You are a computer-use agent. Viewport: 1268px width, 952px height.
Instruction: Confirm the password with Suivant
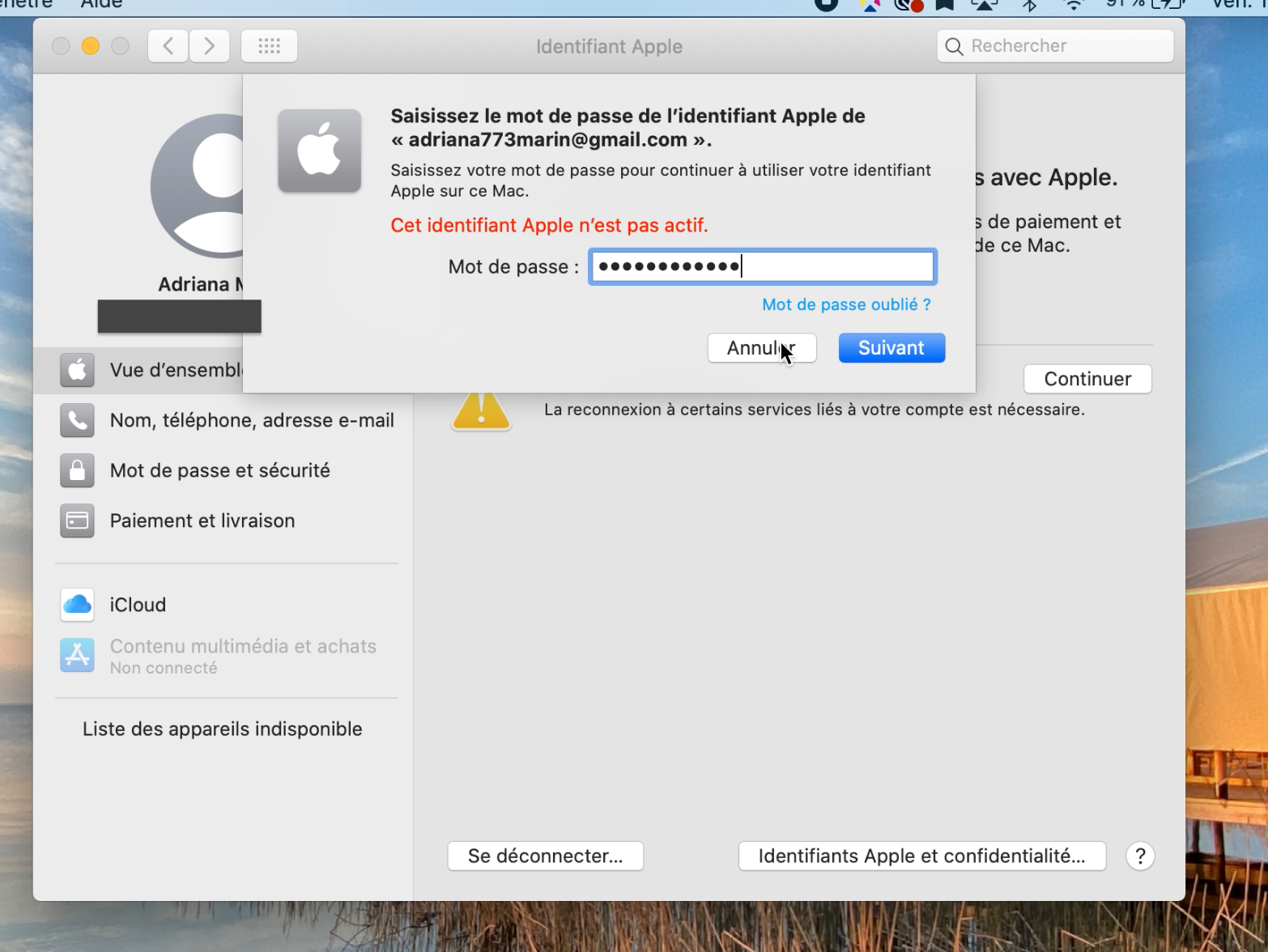pos(891,348)
